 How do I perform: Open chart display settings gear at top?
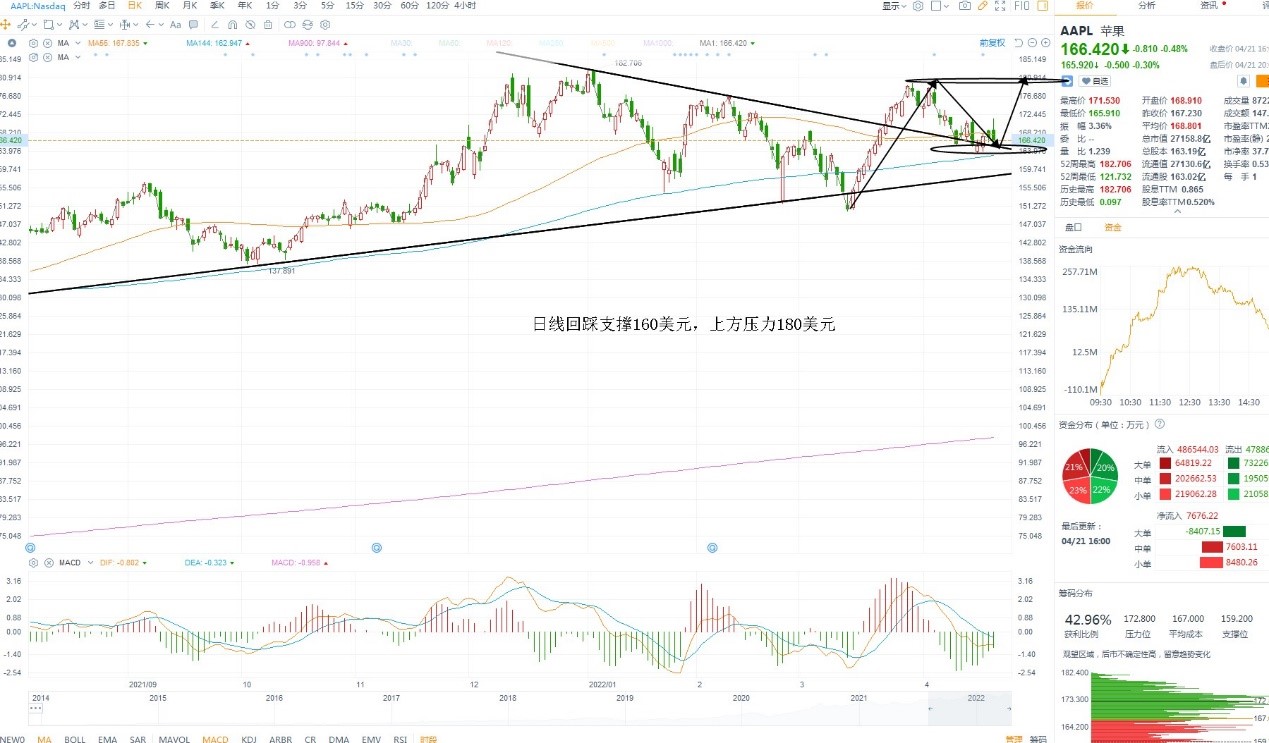point(918,6)
